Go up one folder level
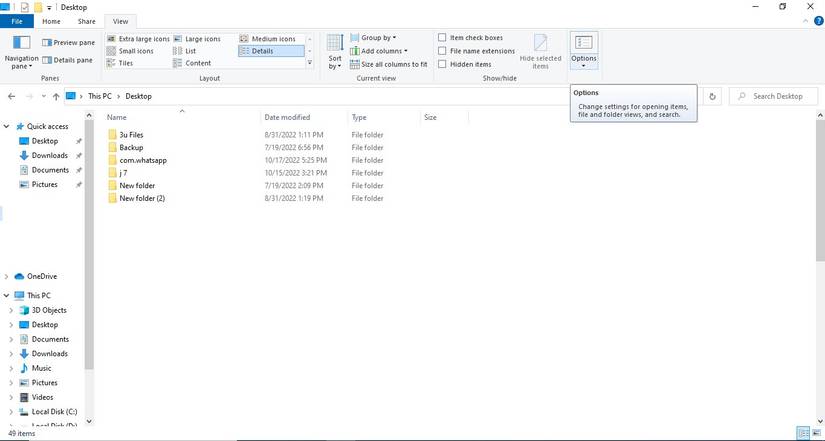Screen dimensions: 825x441 pyautogui.click(x=56, y=96)
